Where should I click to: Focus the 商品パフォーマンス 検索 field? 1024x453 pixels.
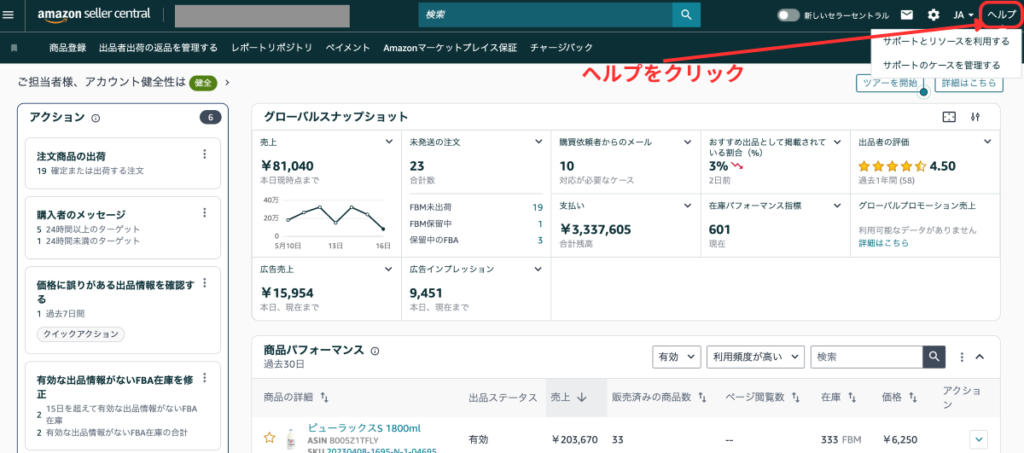[x=866, y=356]
